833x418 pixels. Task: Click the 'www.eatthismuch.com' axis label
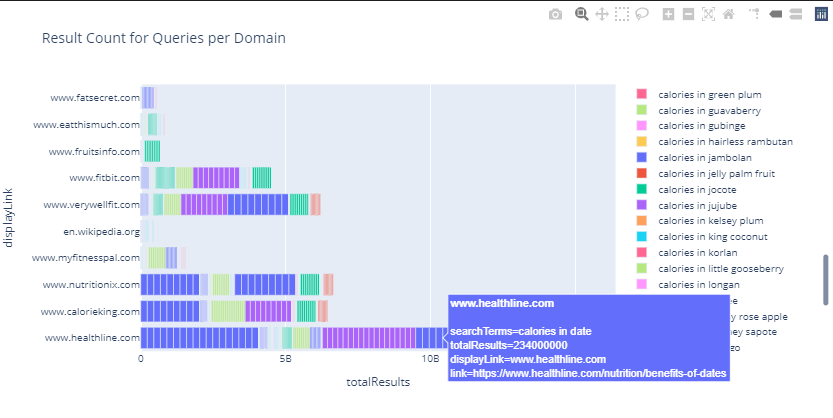coord(86,125)
